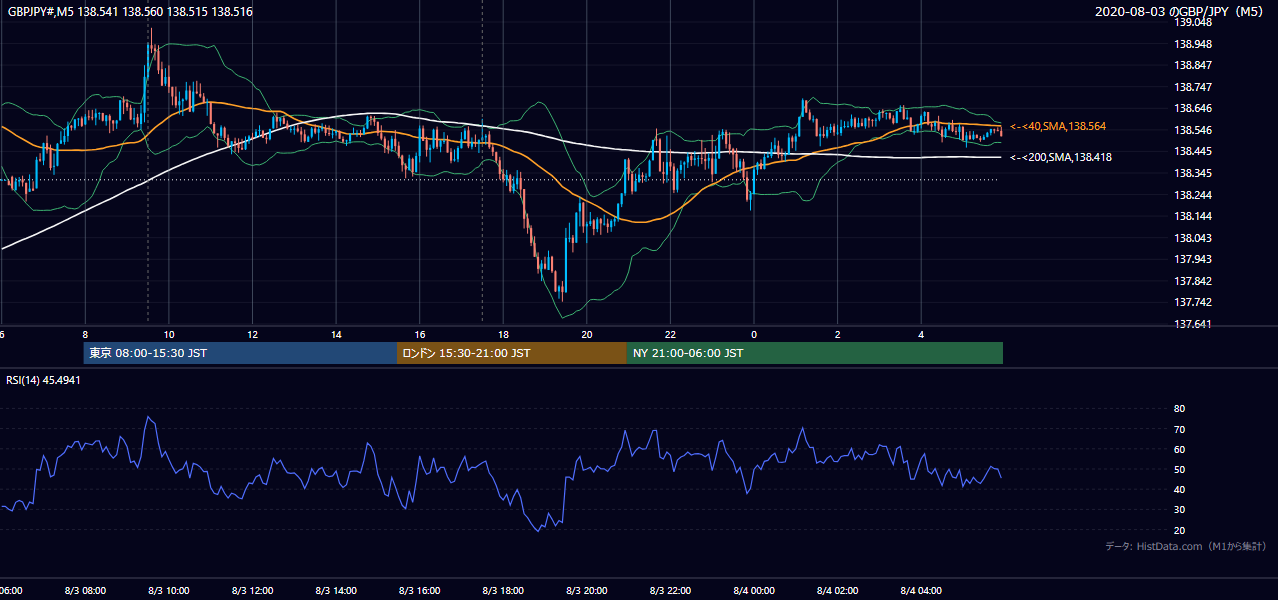Click the 8/4 02:00 time axis label

tap(838, 591)
